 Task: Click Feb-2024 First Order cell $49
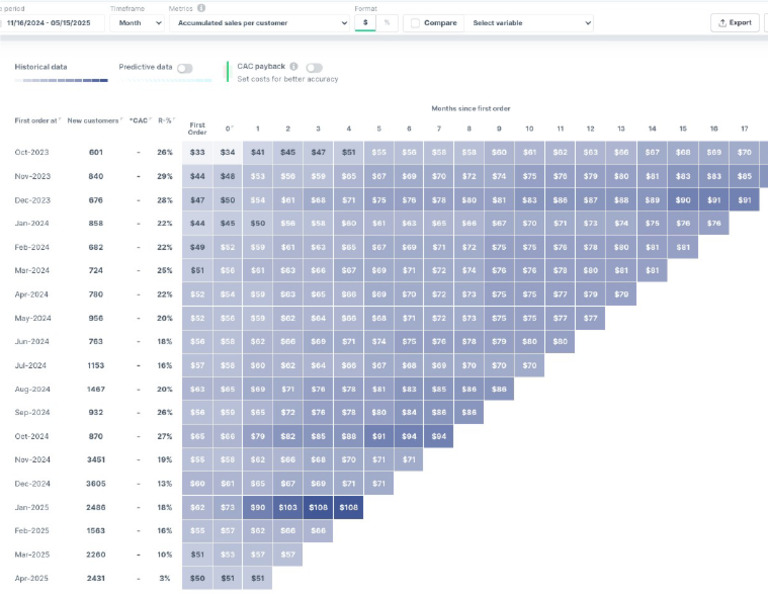pyautogui.click(x=197, y=247)
